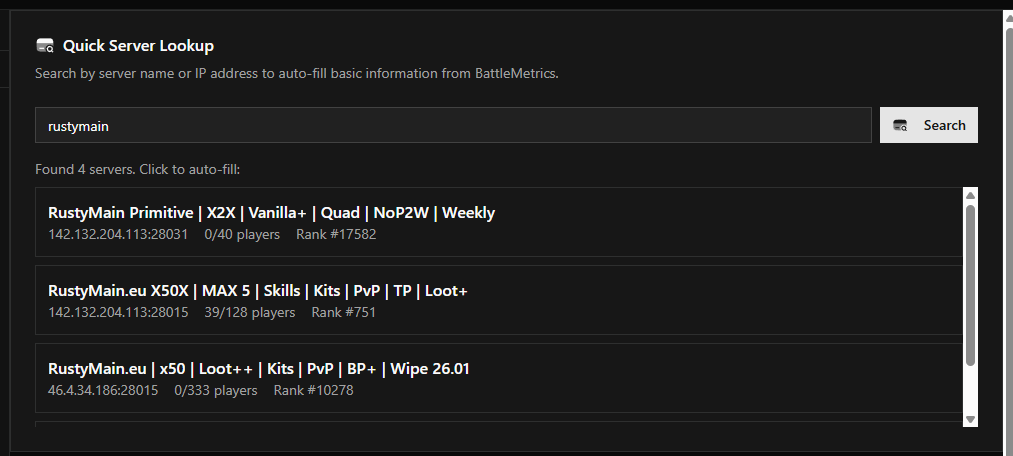Click the magnifier icon inside Search button
This screenshot has width=1013, height=456.
point(901,125)
